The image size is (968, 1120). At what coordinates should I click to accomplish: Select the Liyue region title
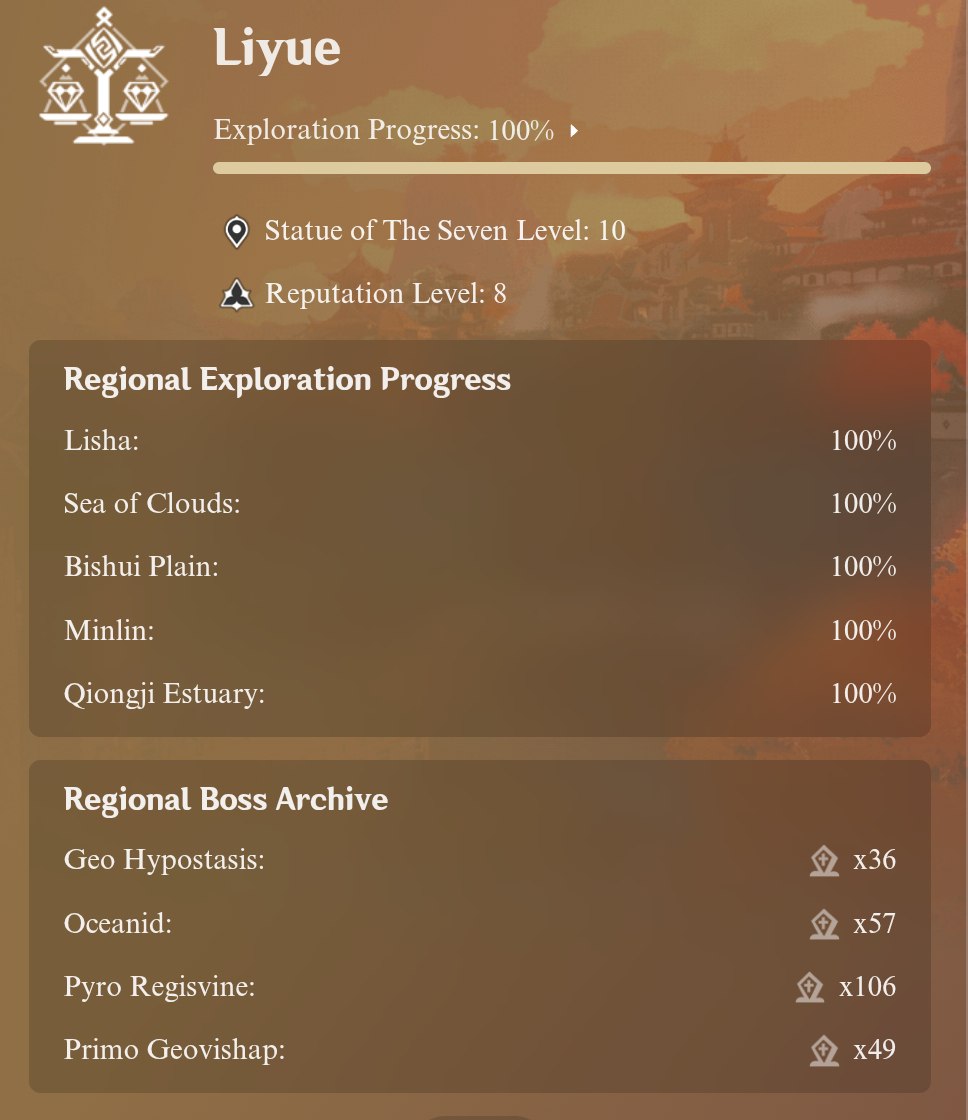point(277,48)
